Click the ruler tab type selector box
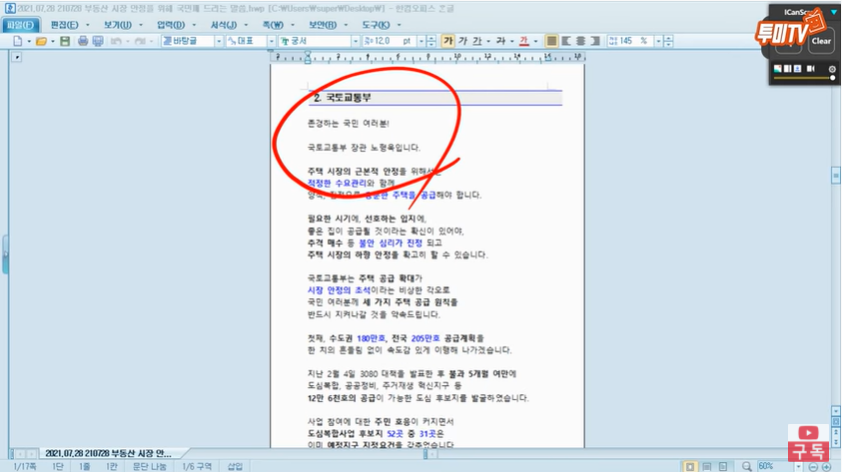842x472 pixels. point(17,57)
